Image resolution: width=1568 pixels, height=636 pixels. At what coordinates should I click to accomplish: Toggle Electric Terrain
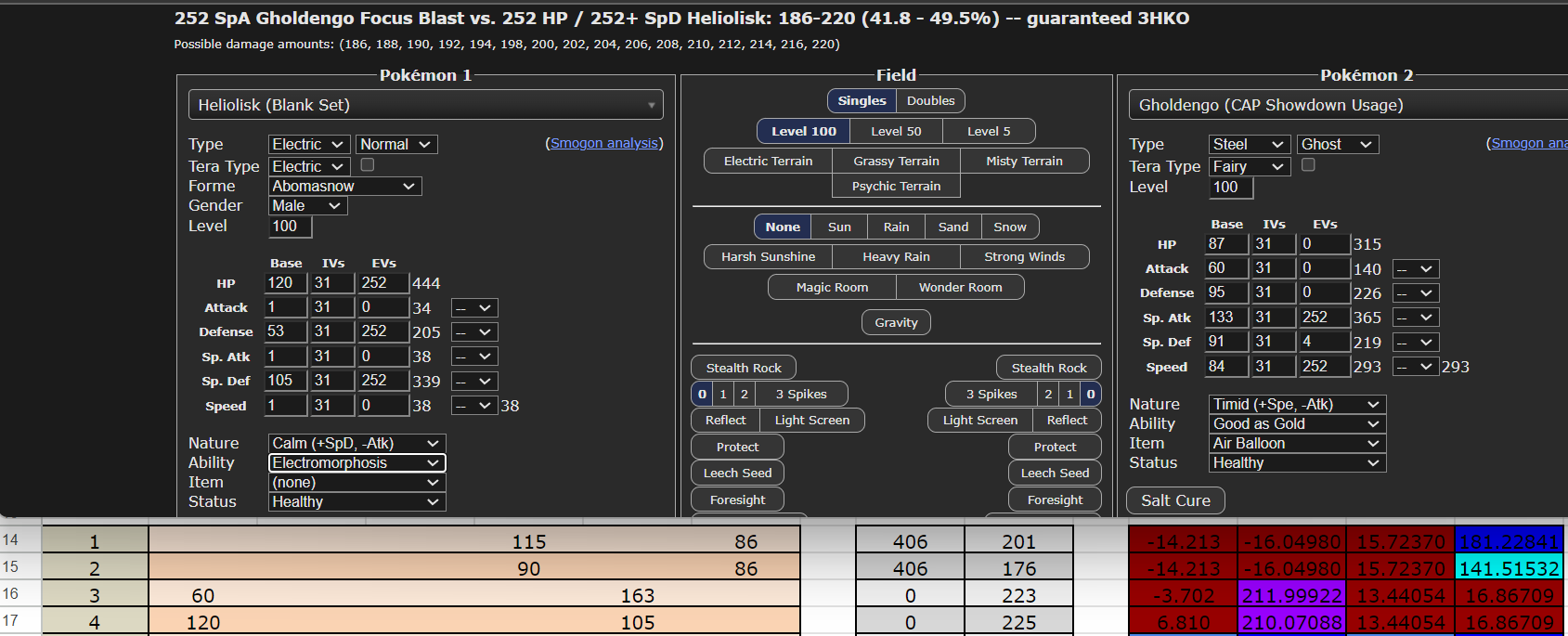(x=768, y=161)
